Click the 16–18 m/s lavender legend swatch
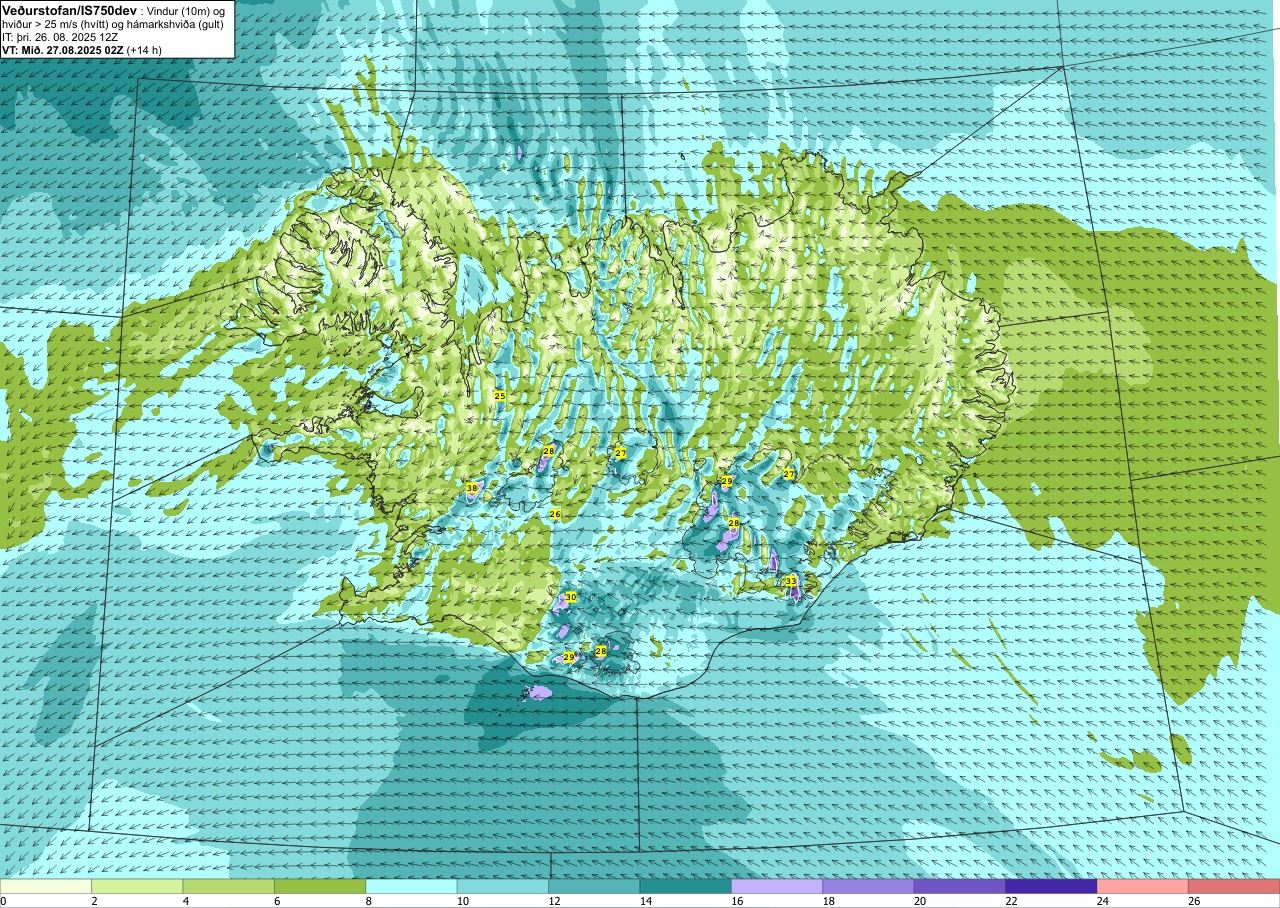Screen dimensions: 1280x908 tap(777, 886)
